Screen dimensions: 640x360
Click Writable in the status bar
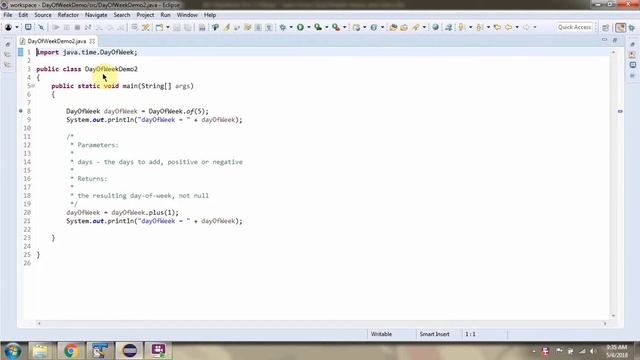(x=381, y=334)
